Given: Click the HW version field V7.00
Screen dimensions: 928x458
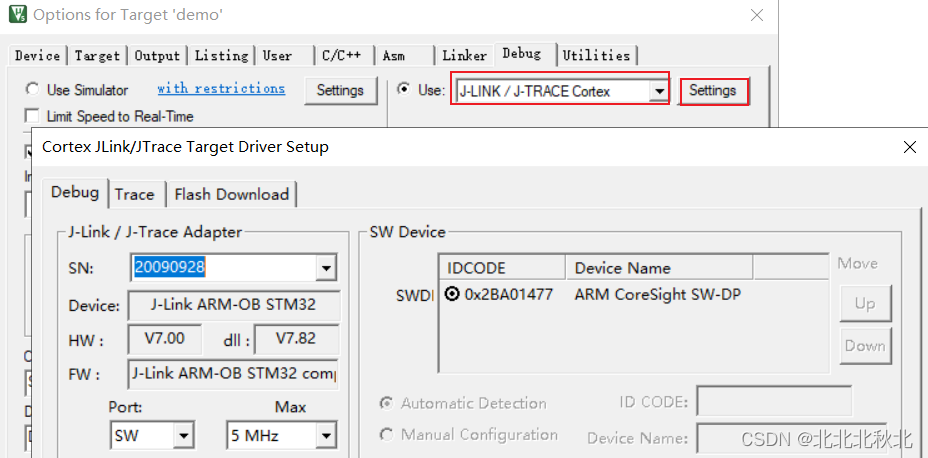Looking at the screenshot, I should click(x=165, y=339).
